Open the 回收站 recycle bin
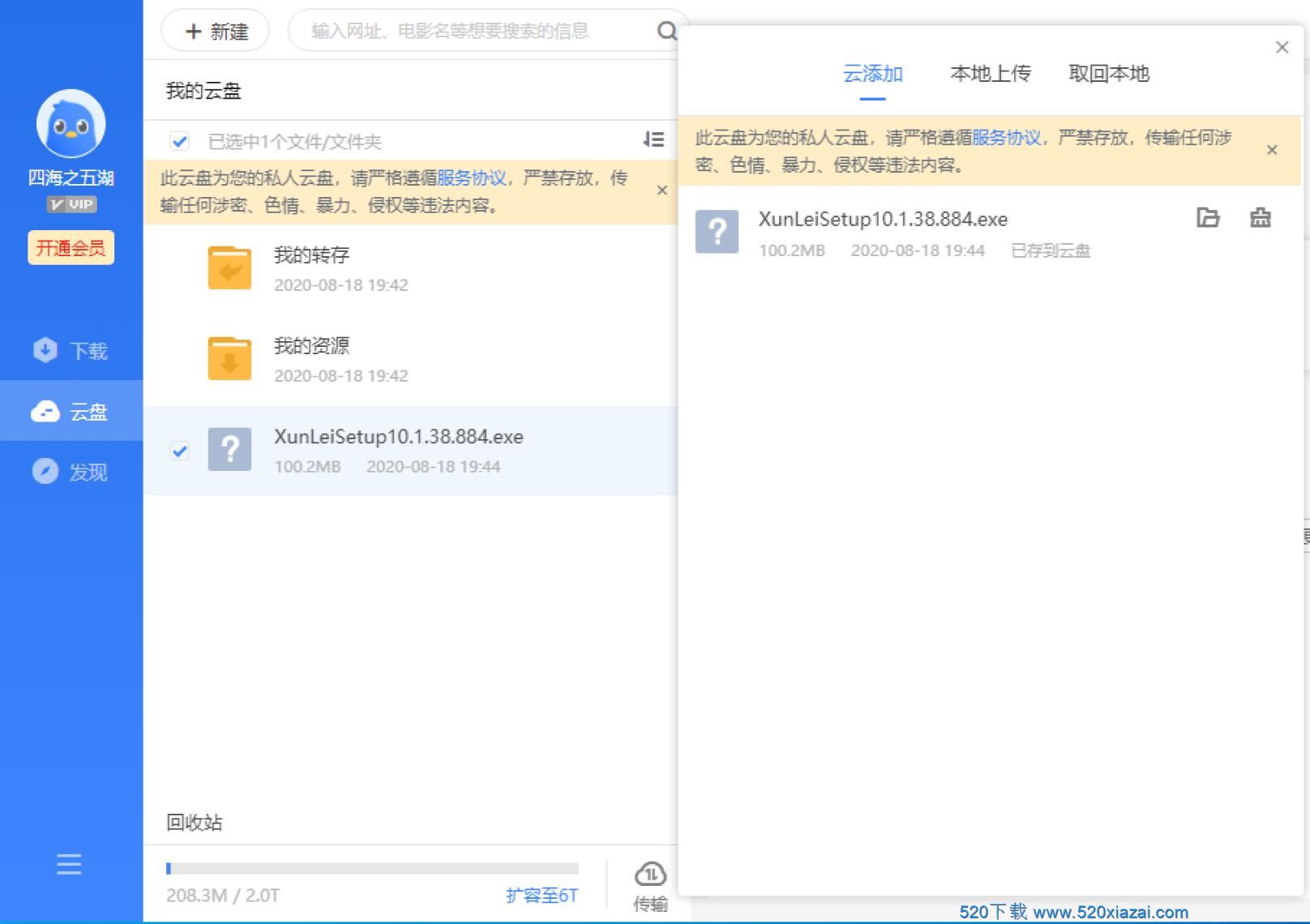This screenshot has height=924, width=1310. pos(195,823)
